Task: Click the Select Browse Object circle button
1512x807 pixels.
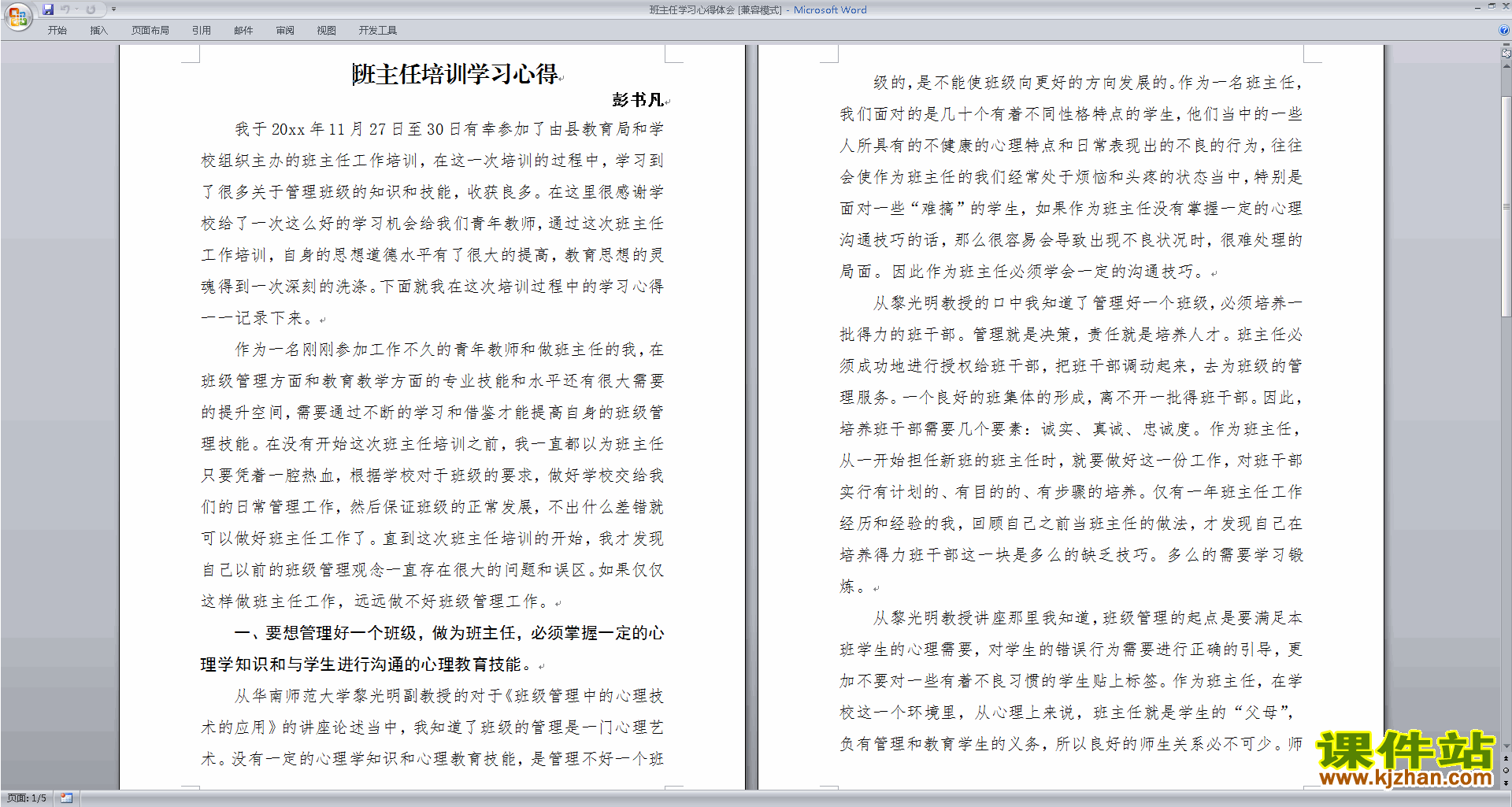Action: [x=1506, y=771]
